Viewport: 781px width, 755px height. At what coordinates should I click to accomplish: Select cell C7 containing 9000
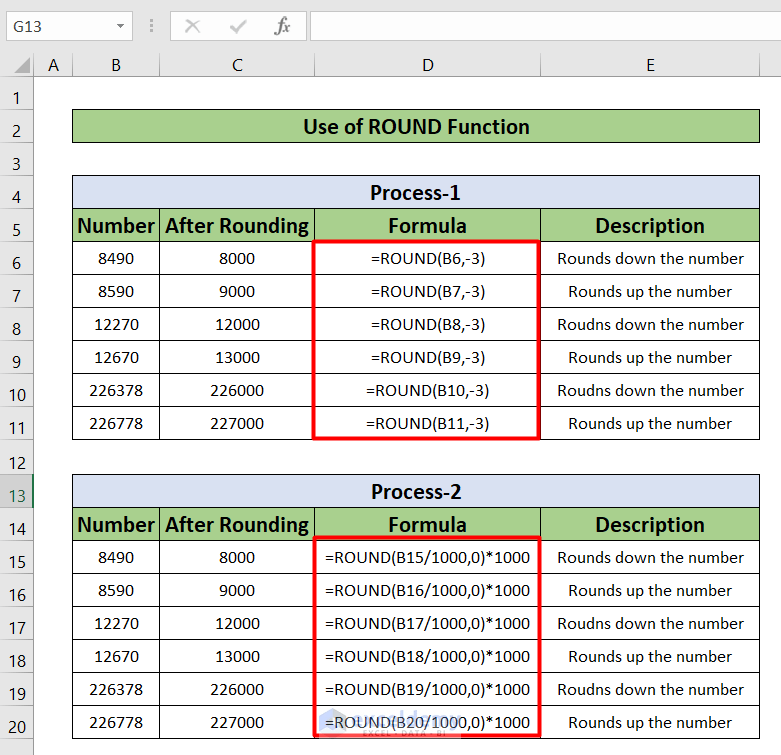pos(237,291)
